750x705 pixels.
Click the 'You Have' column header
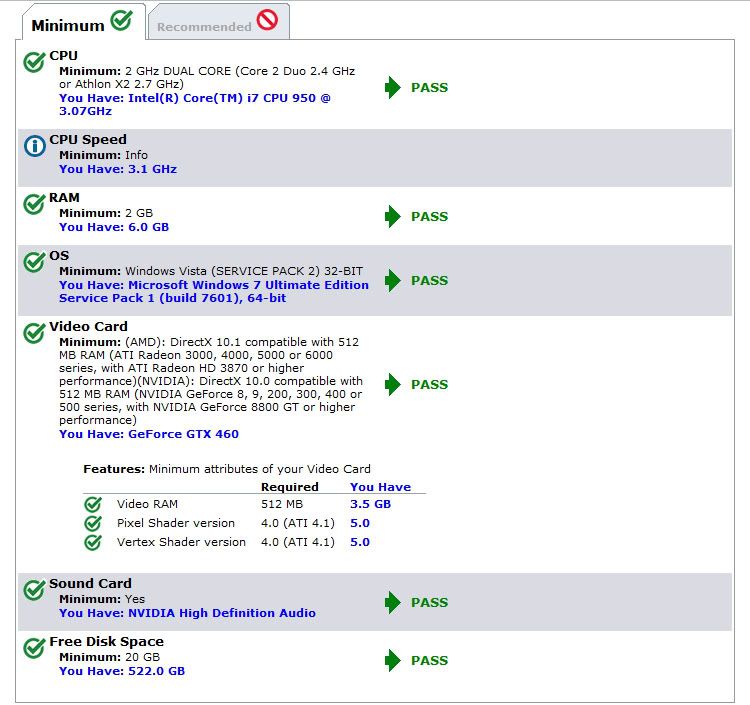(380, 487)
